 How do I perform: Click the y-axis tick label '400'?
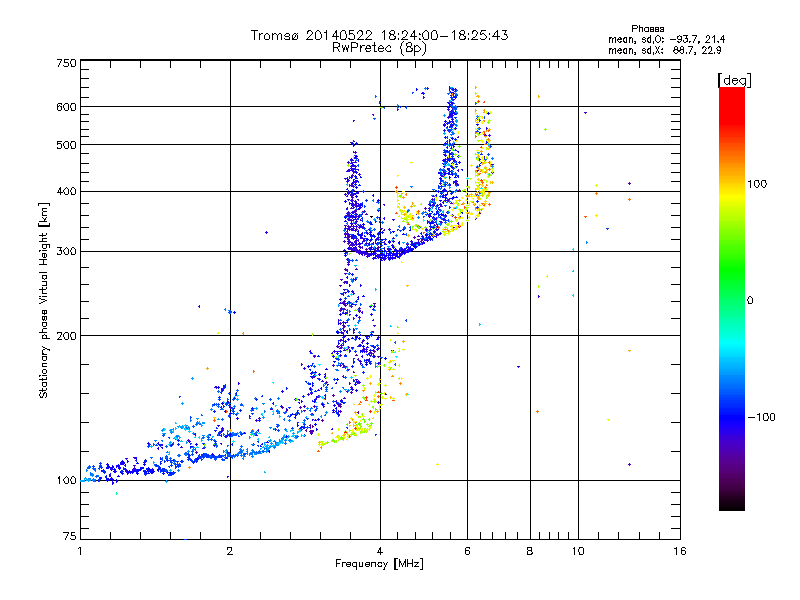(66, 191)
